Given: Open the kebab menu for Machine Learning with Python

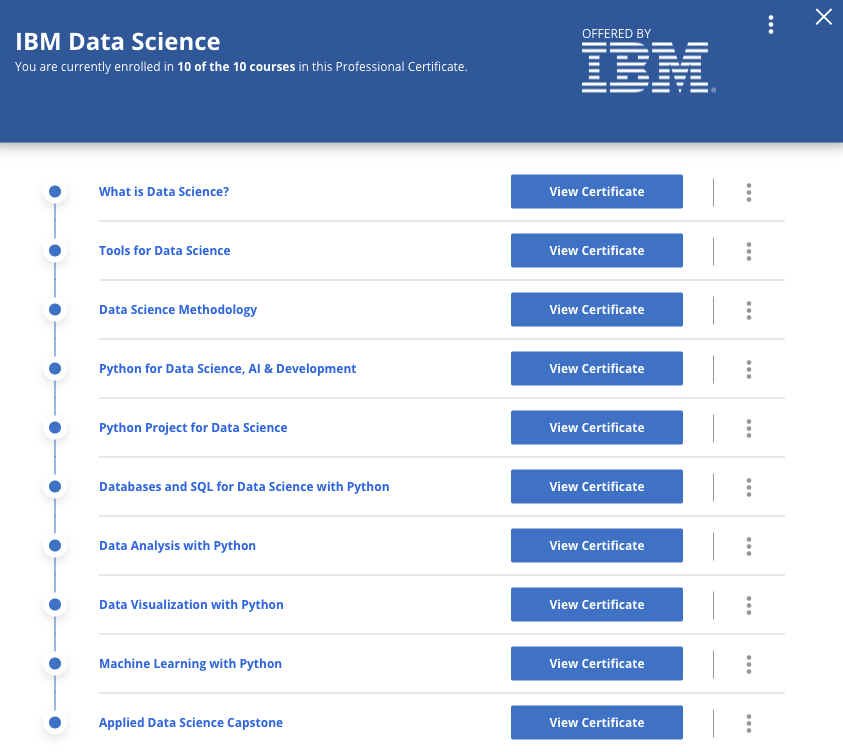Looking at the screenshot, I should pyautogui.click(x=748, y=664).
